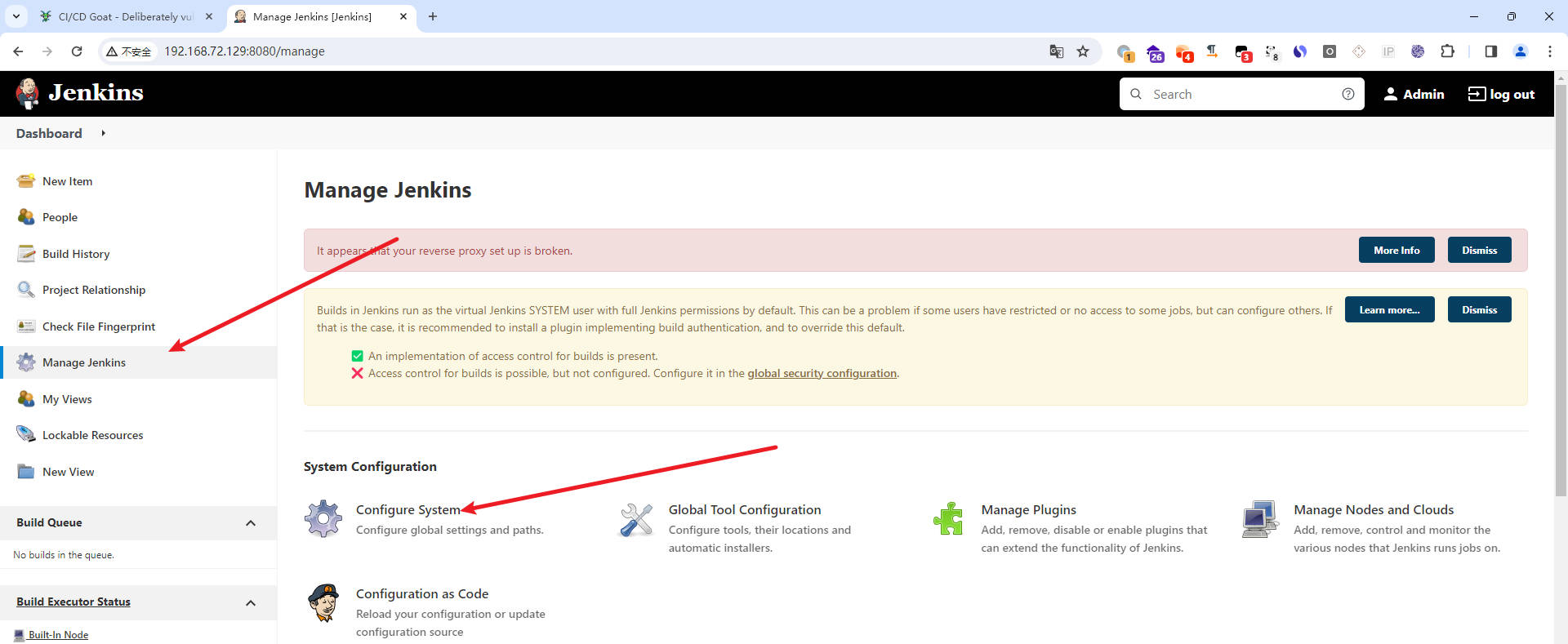Select Manage Jenkins gear icon in sidebar
Viewport: 1568px width, 644px height.
point(26,362)
